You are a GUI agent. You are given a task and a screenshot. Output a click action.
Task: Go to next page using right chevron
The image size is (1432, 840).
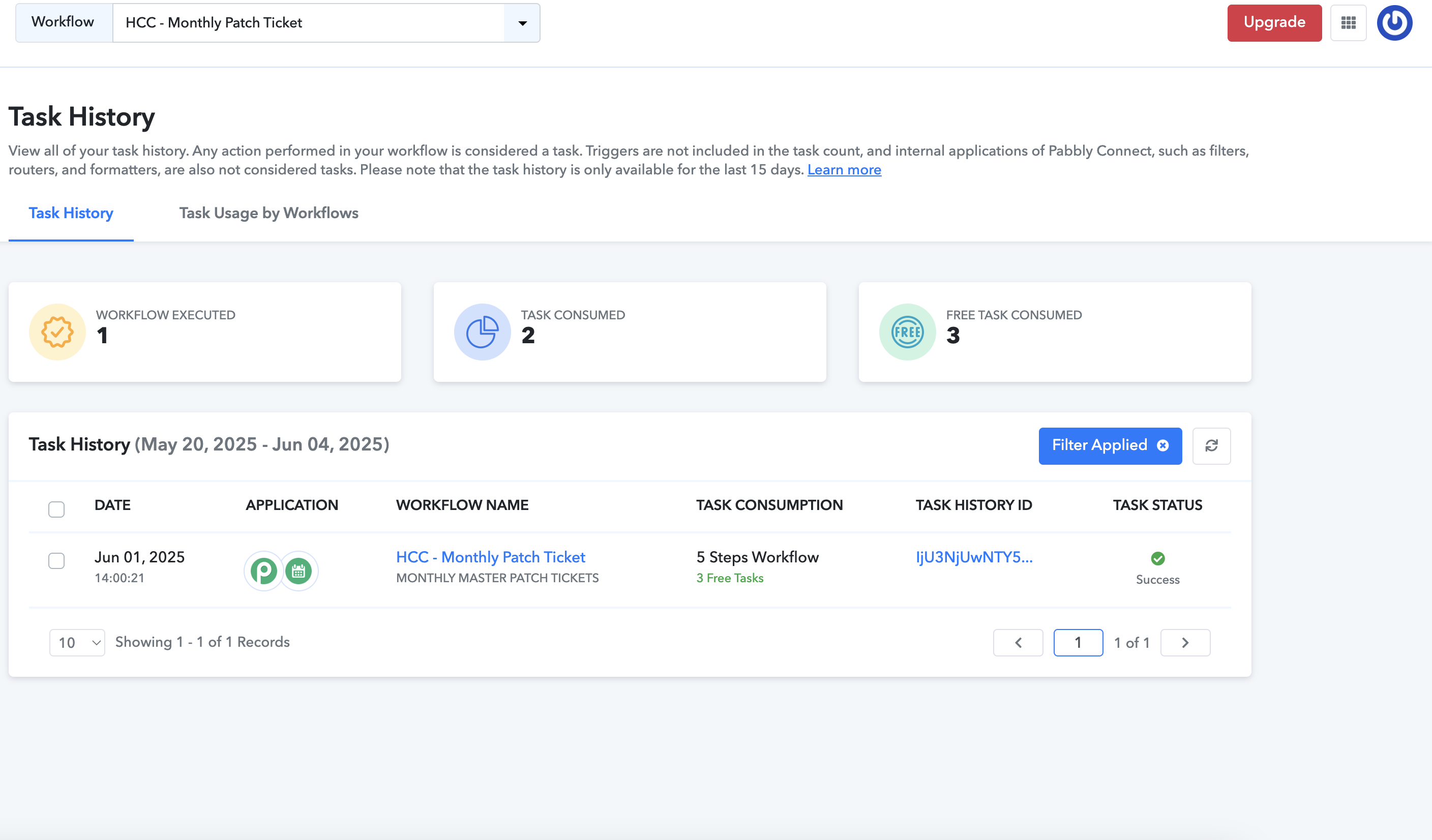[1185, 642]
